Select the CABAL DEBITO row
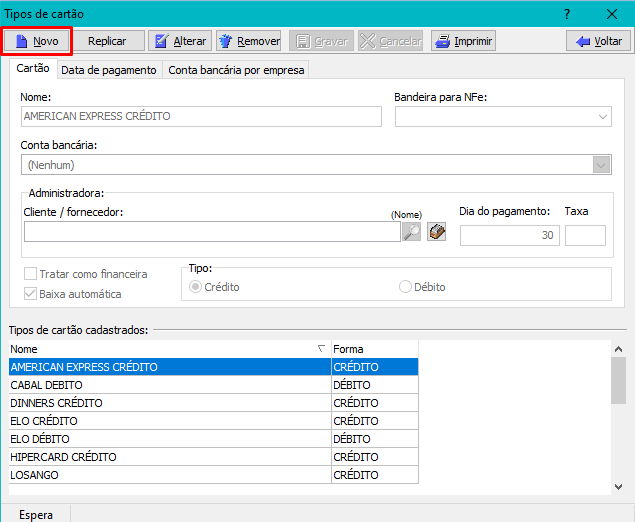Viewport: 635px width, 522px height. 213,385
